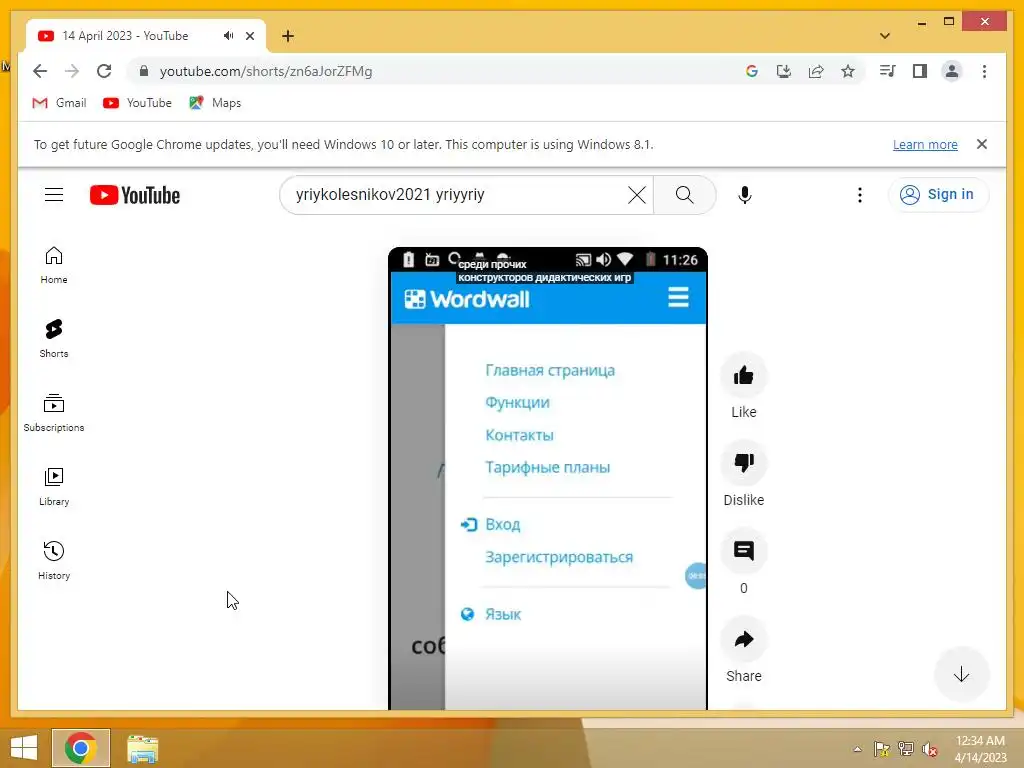Go to next Short with down arrow
The image size is (1024, 768).
tap(961, 674)
